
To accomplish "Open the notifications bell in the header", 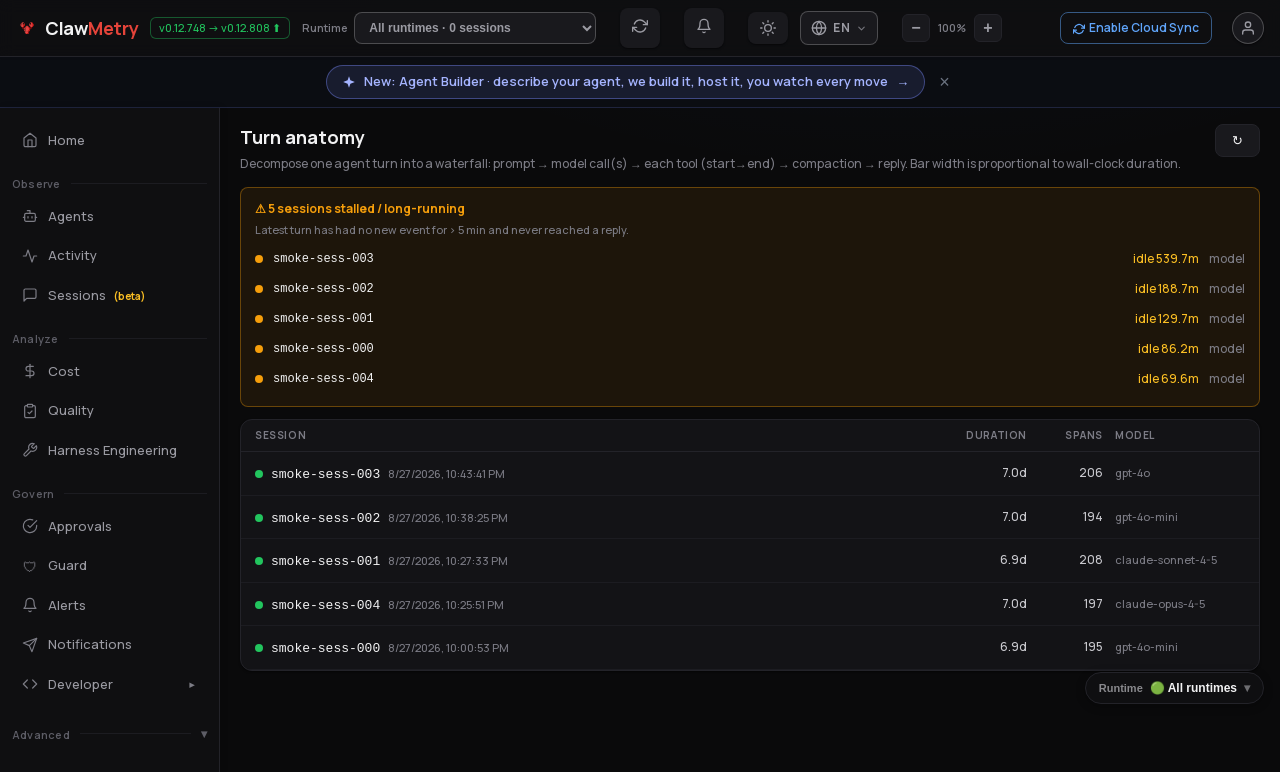I will point(704,28).
